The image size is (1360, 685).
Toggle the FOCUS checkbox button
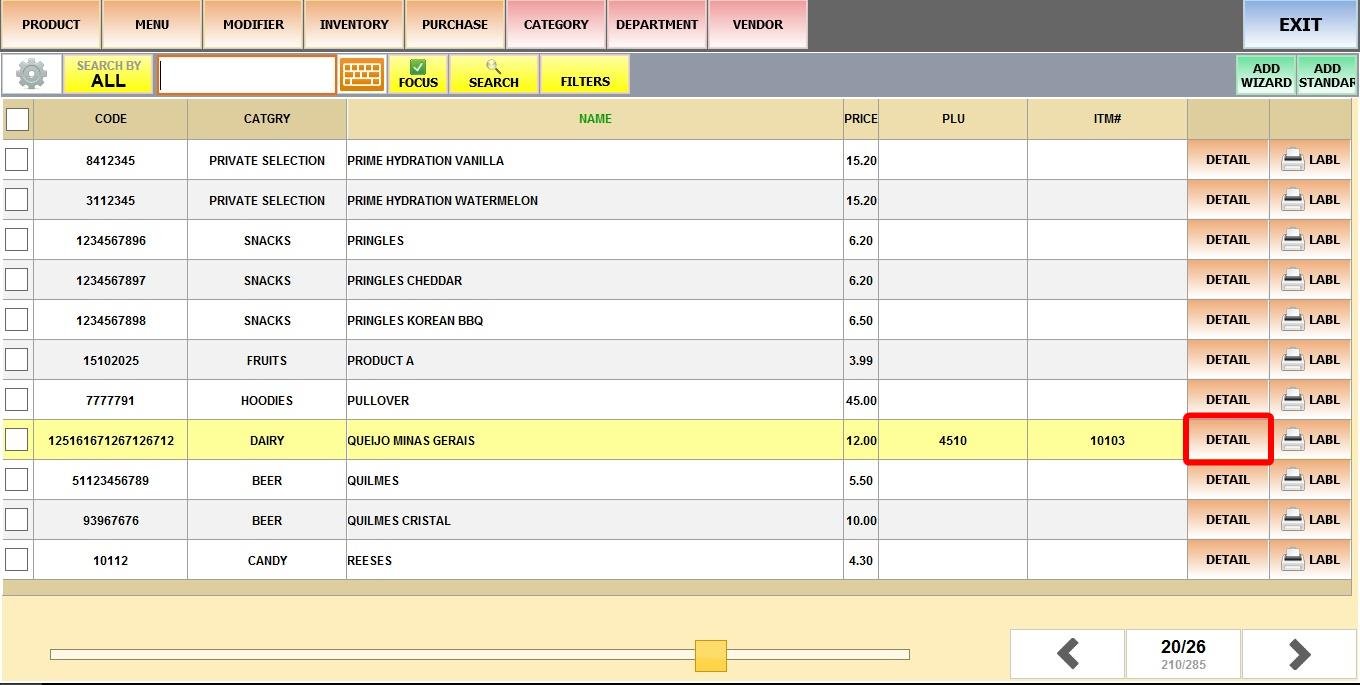tap(418, 74)
